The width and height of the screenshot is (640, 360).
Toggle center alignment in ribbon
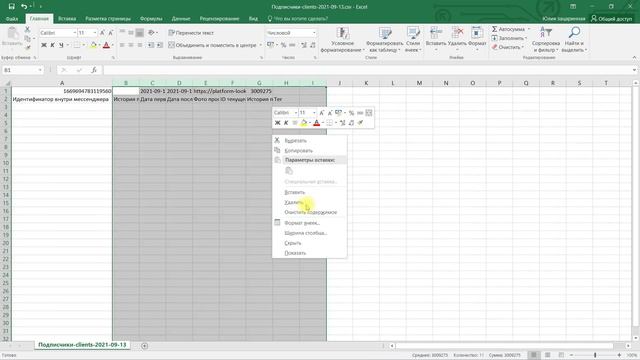coord(131,45)
